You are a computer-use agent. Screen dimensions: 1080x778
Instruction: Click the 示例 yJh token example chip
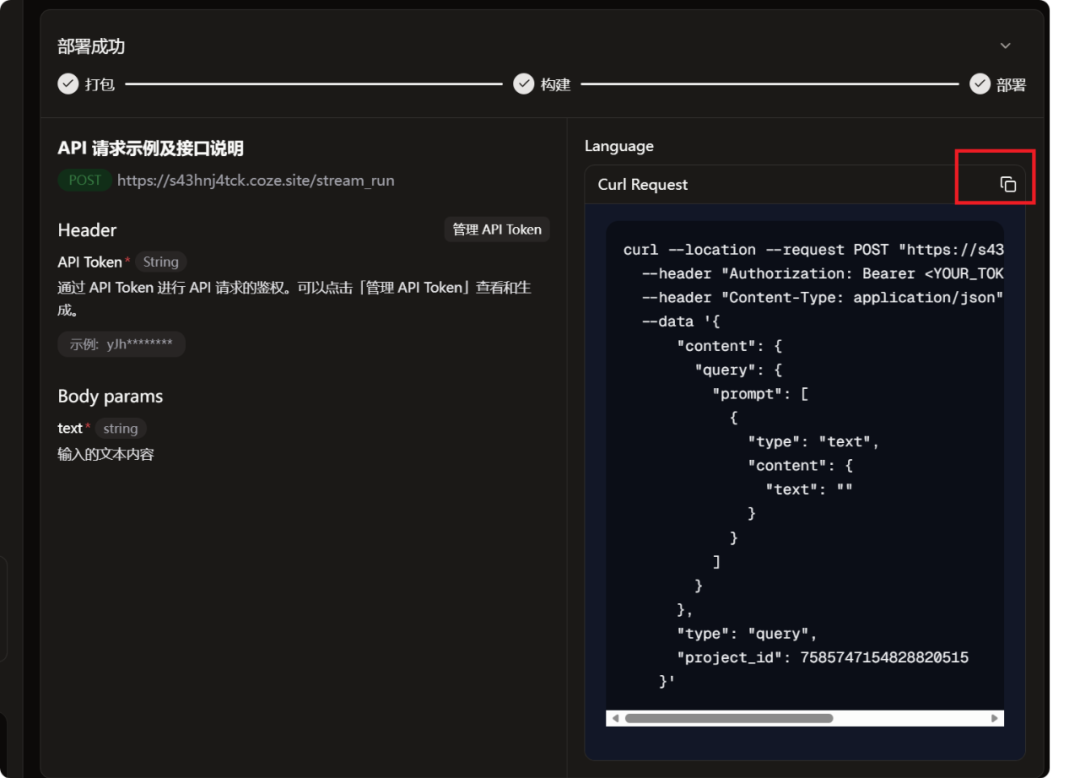121,344
